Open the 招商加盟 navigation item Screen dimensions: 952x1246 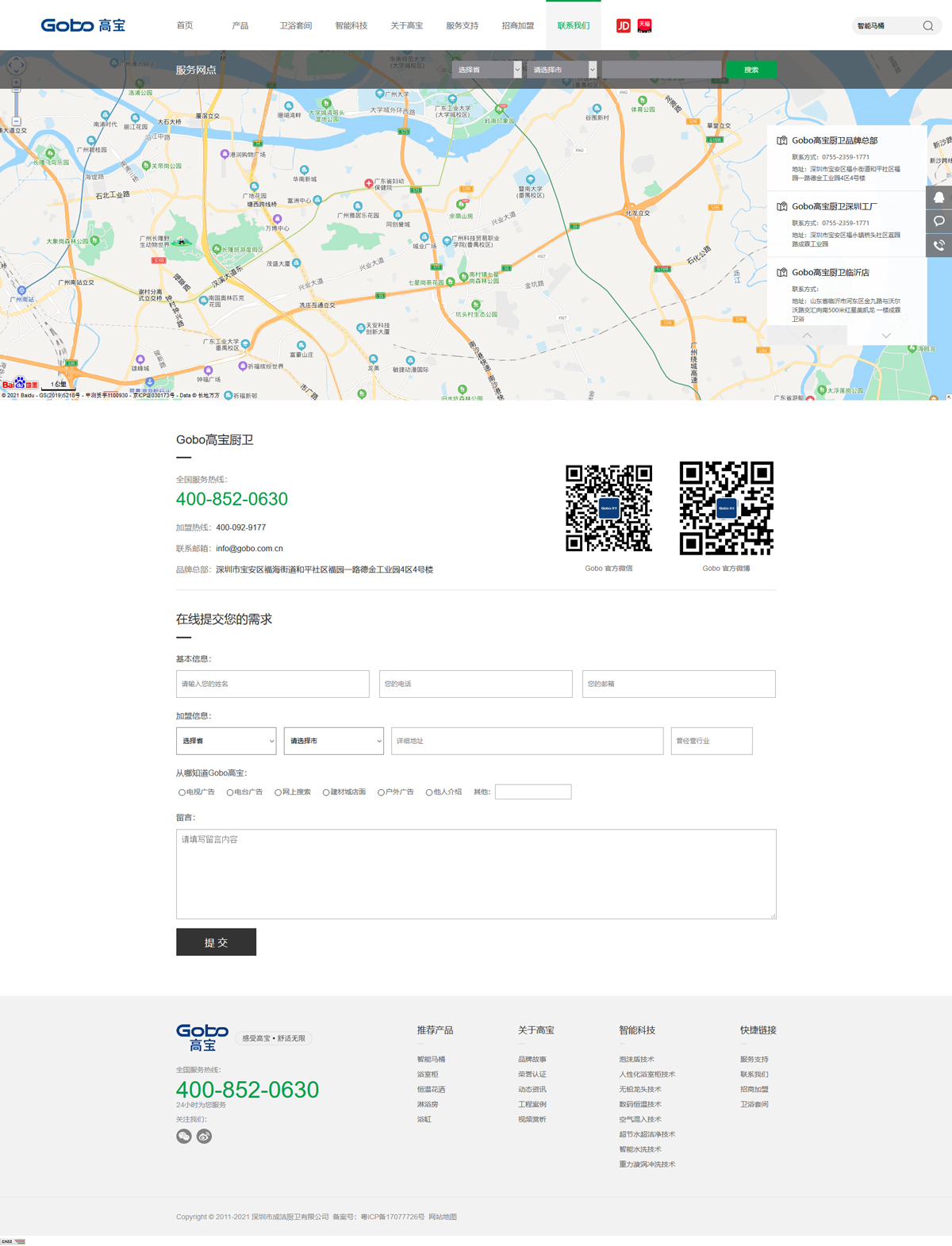pos(517,25)
